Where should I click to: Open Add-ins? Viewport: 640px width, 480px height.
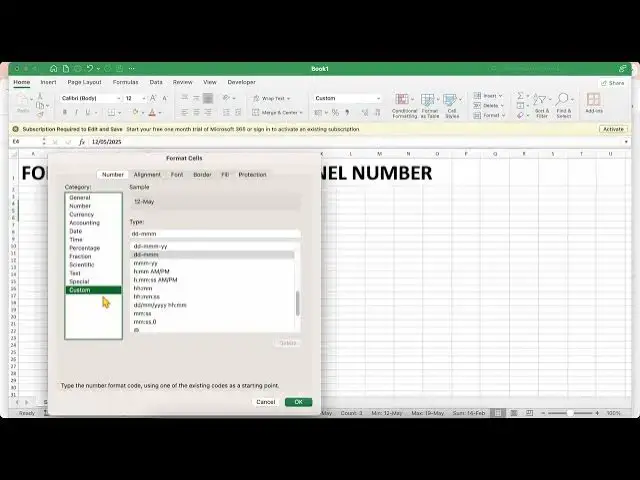tap(593, 103)
